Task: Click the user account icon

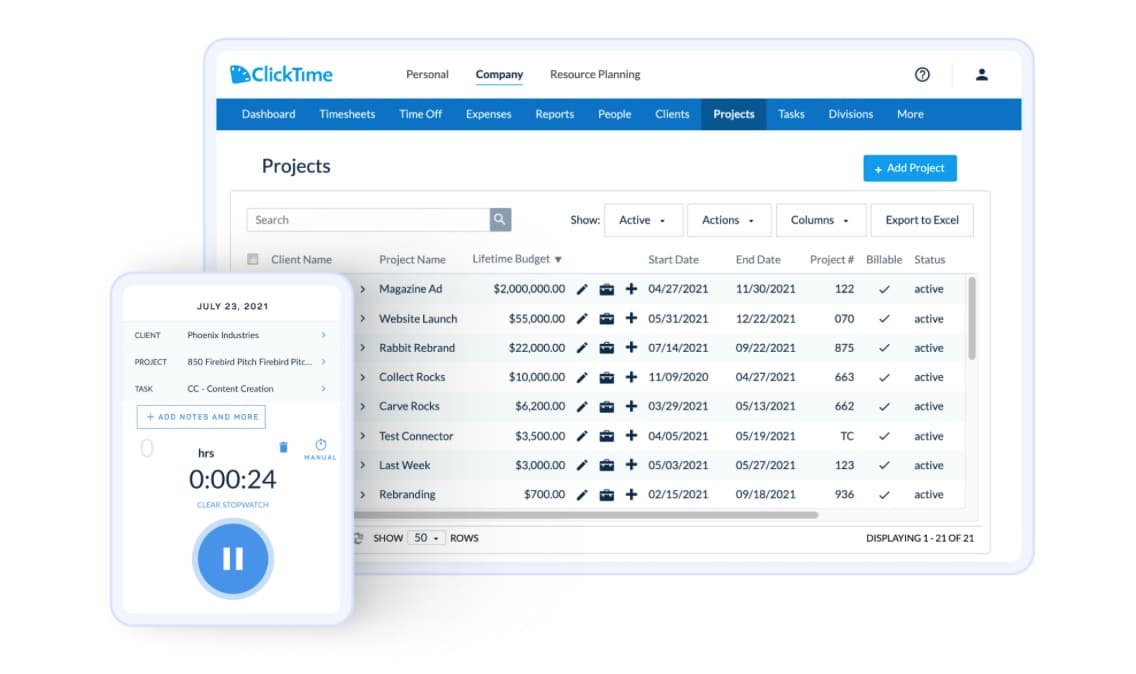Action: 981,74
